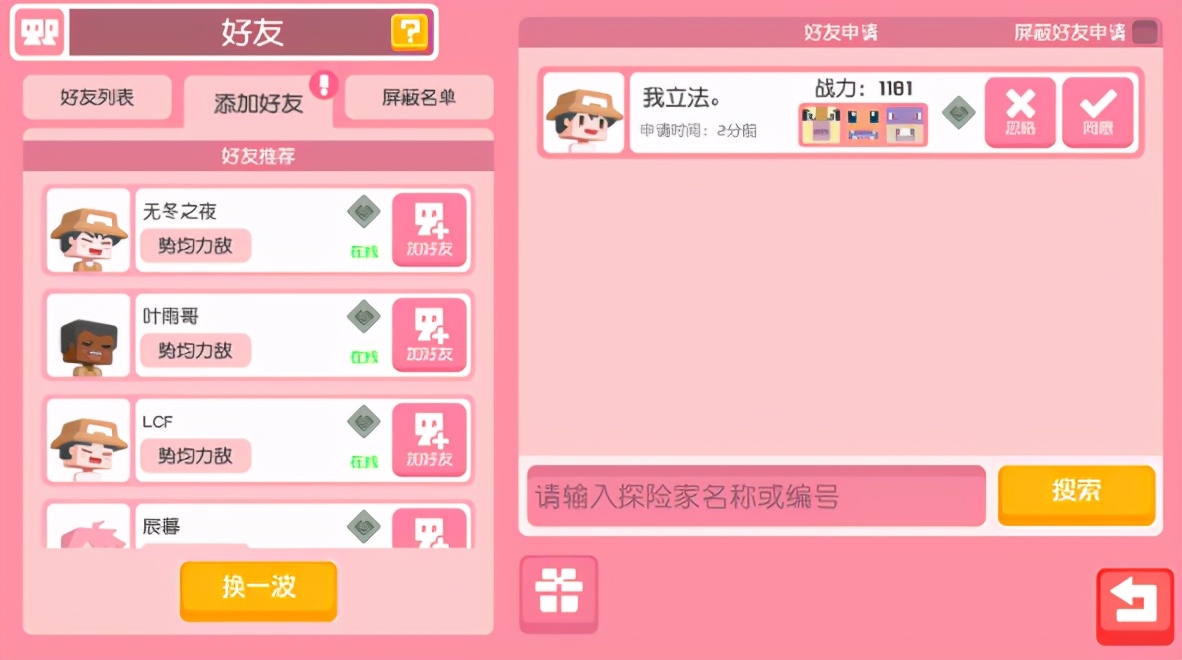Switch to the 好友列表 tab
Viewport: 1182px width, 660px height.
[x=97, y=97]
